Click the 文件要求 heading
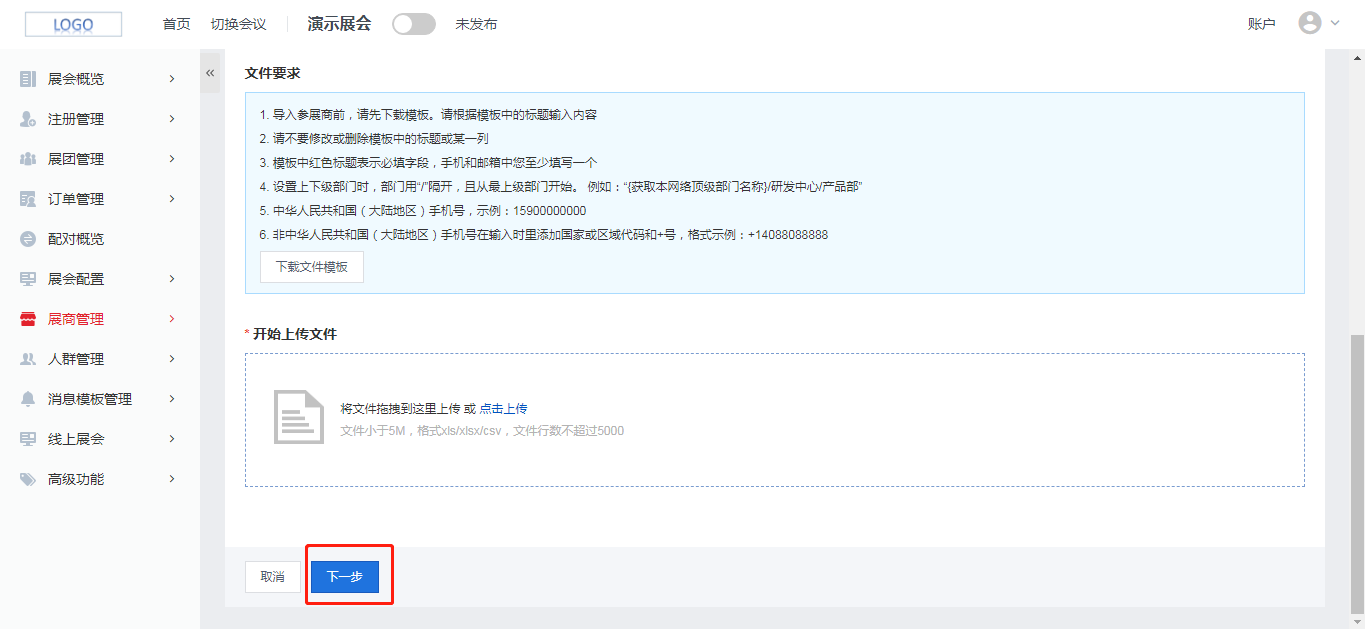Screen dimensions: 1365x629 (x=273, y=73)
